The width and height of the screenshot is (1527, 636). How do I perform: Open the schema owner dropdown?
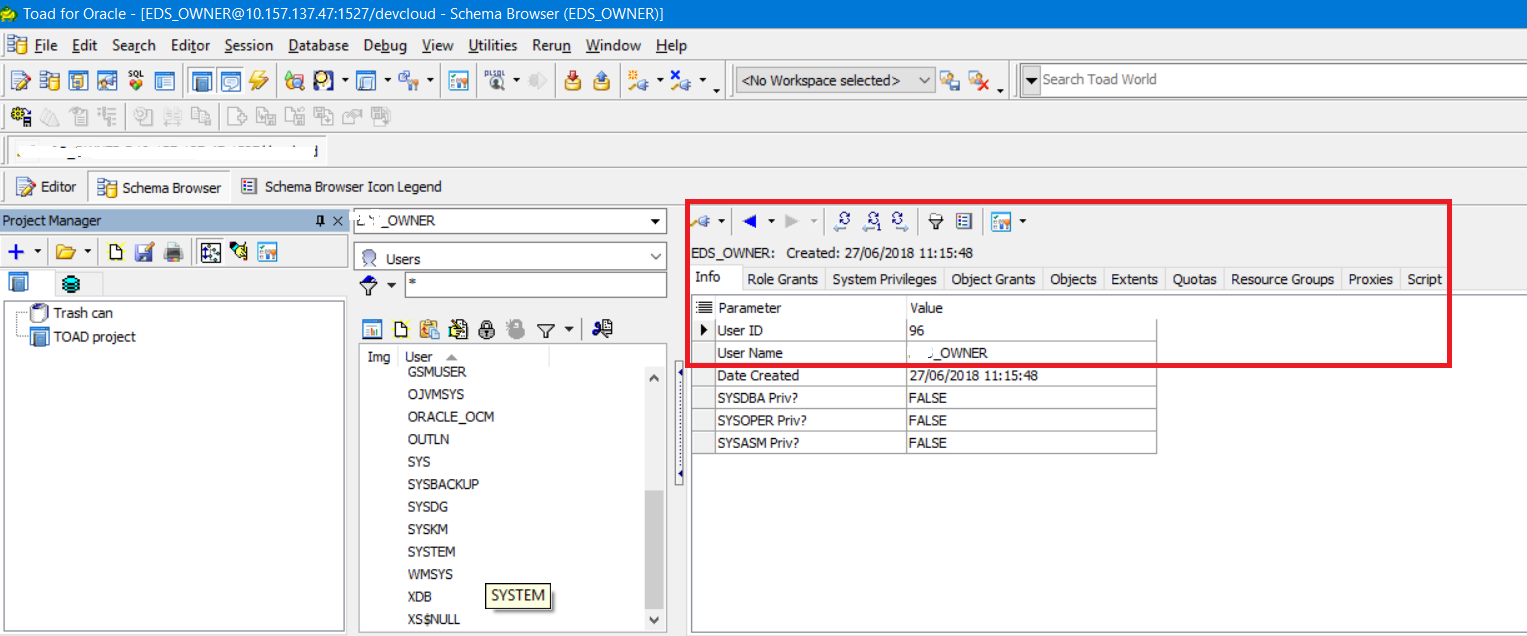(x=656, y=221)
